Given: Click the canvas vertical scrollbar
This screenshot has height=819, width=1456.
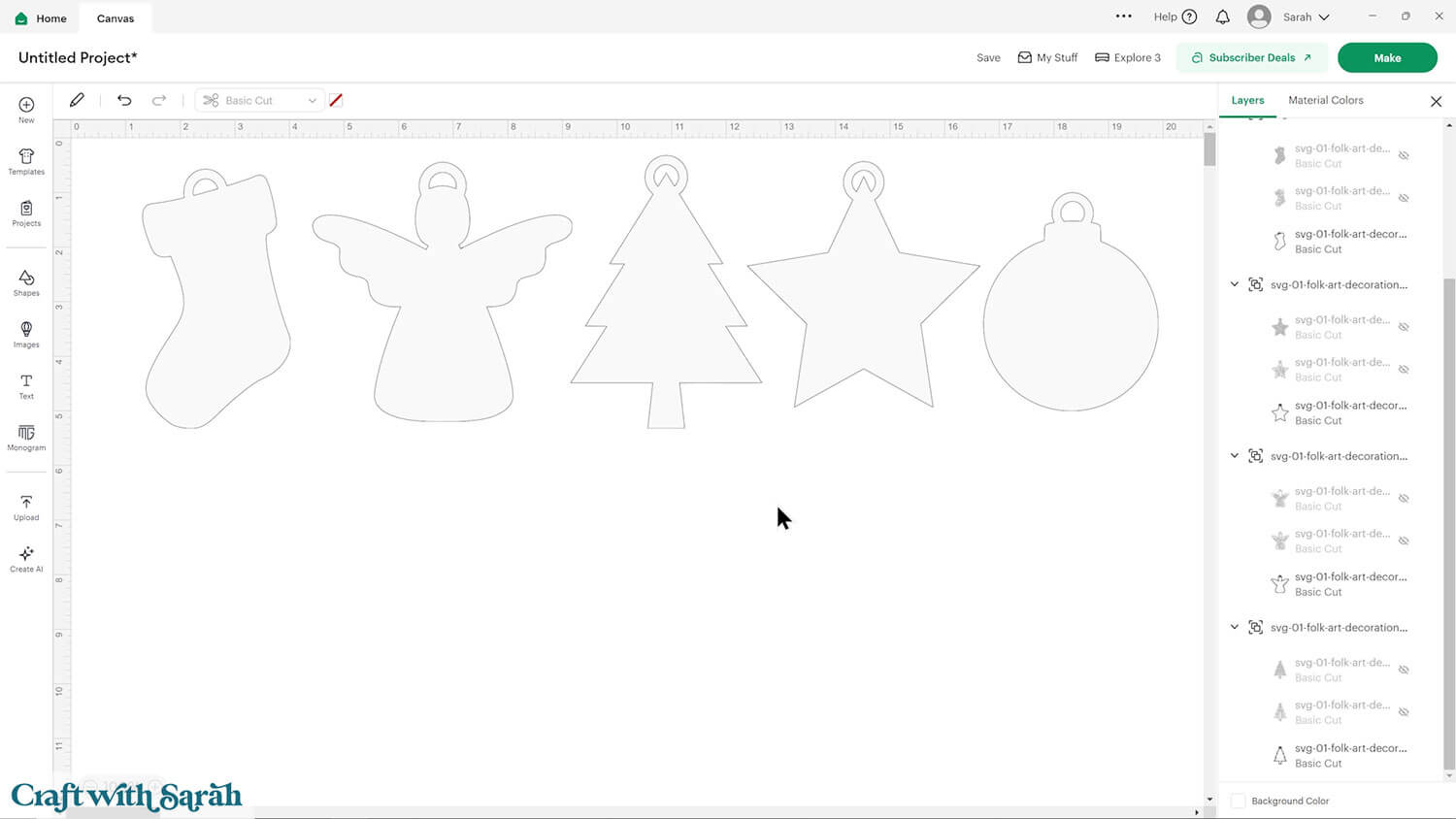Looking at the screenshot, I should [1209, 150].
